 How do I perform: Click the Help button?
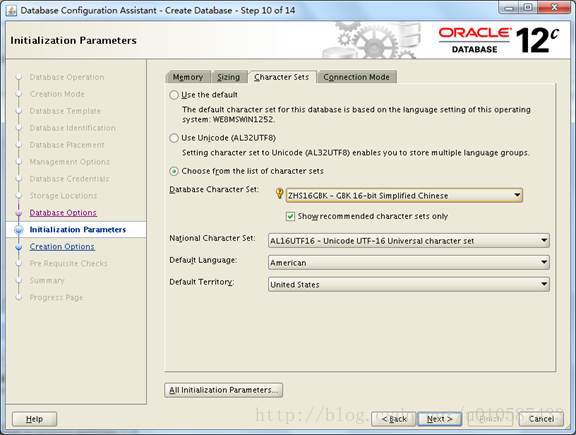35,419
